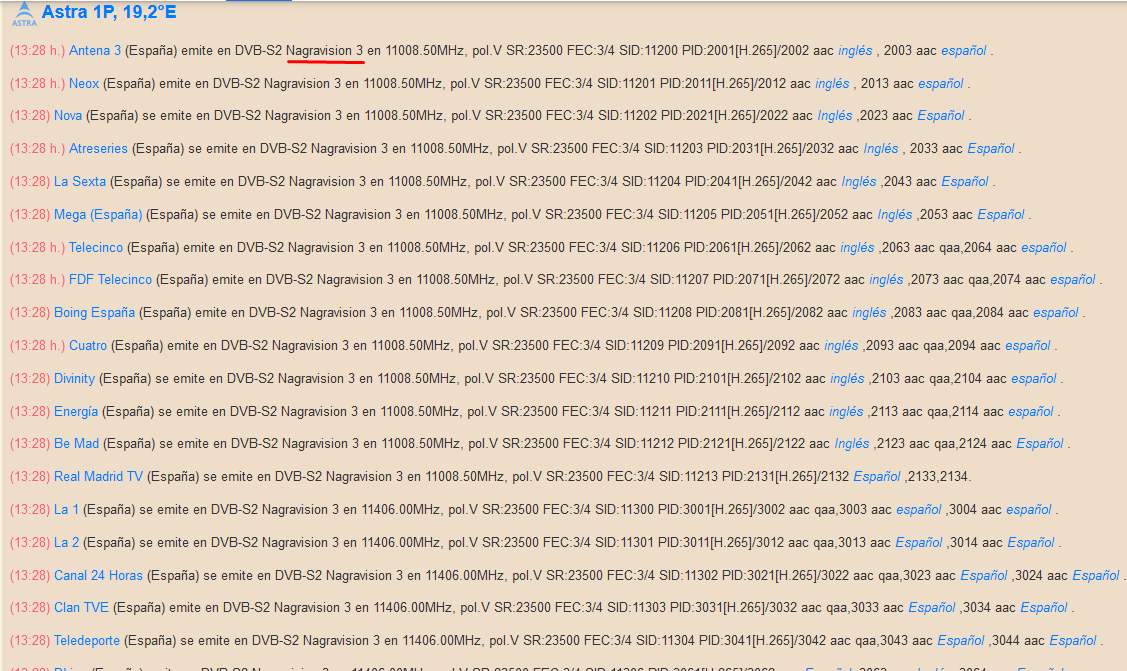Open the Mega (España) channel link

[x=98, y=215]
